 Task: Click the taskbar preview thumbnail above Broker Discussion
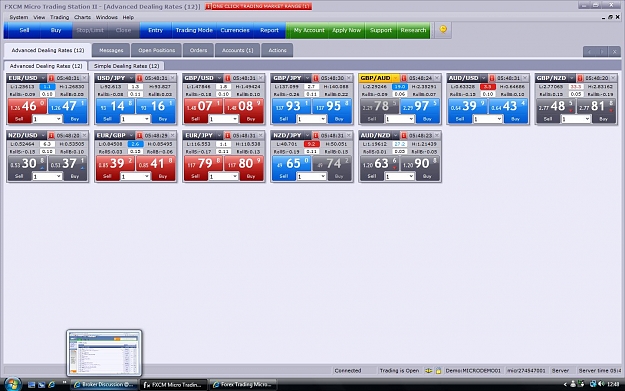[104, 353]
